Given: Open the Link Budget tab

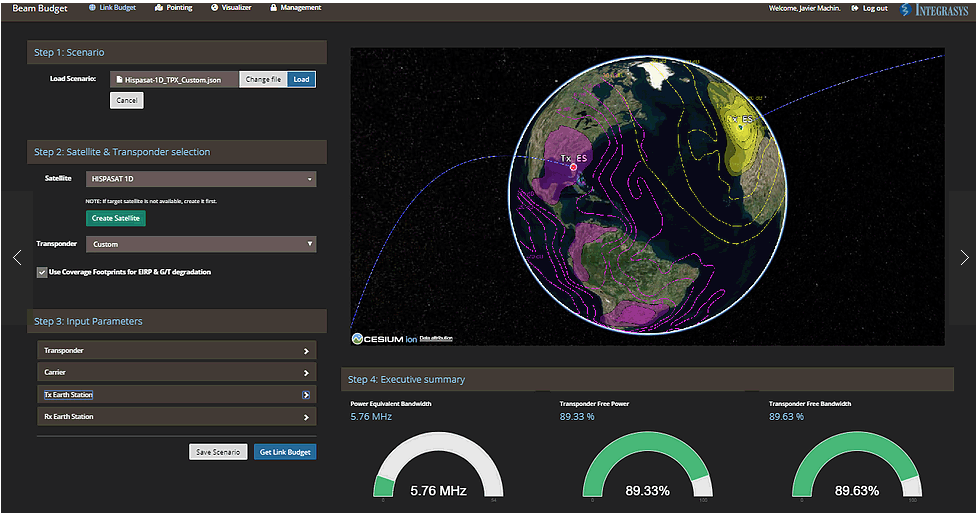Looking at the screenshot, I should coord(112,8).
